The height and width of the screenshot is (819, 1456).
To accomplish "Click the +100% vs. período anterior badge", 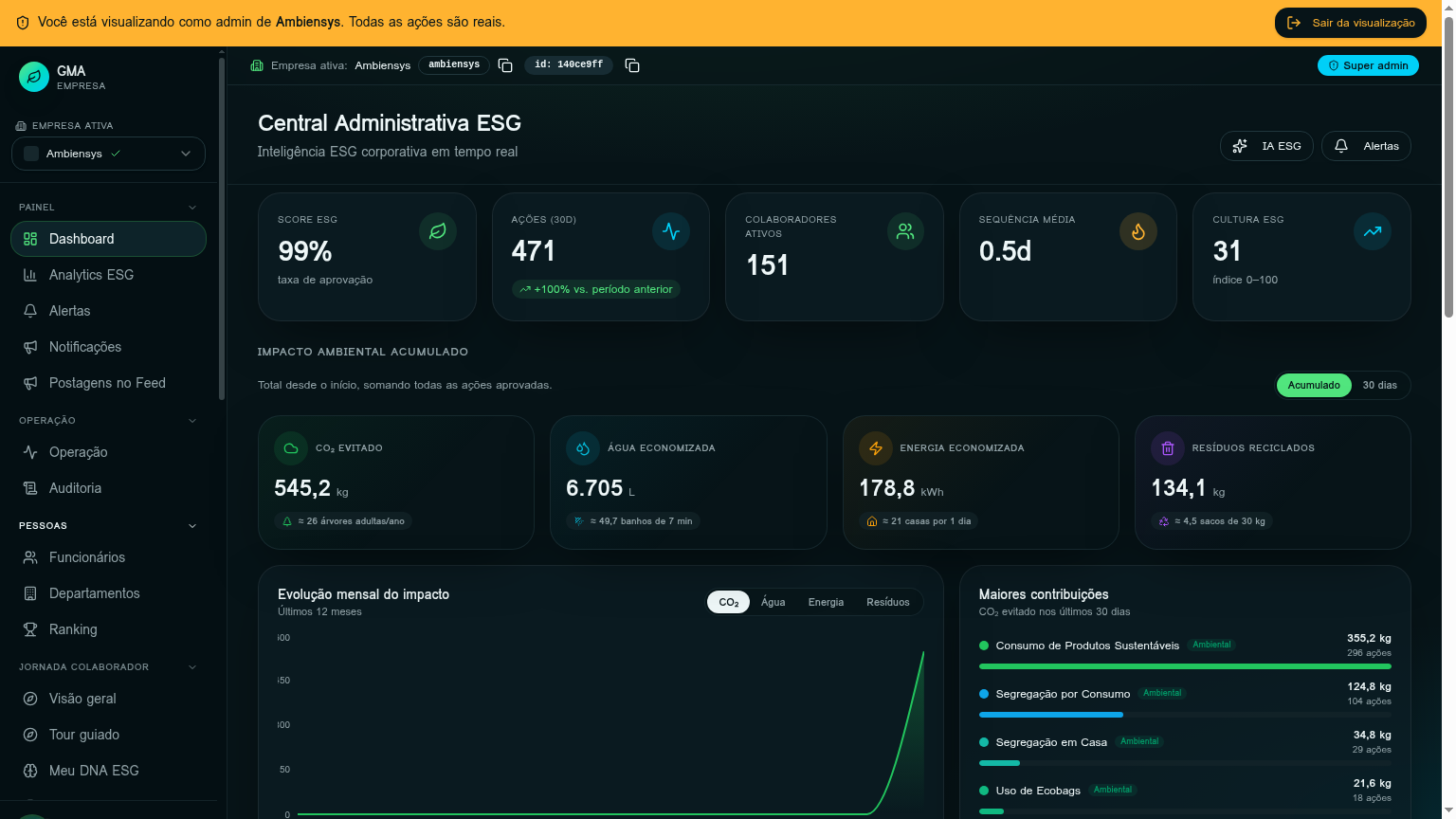I will coord(596,289).
